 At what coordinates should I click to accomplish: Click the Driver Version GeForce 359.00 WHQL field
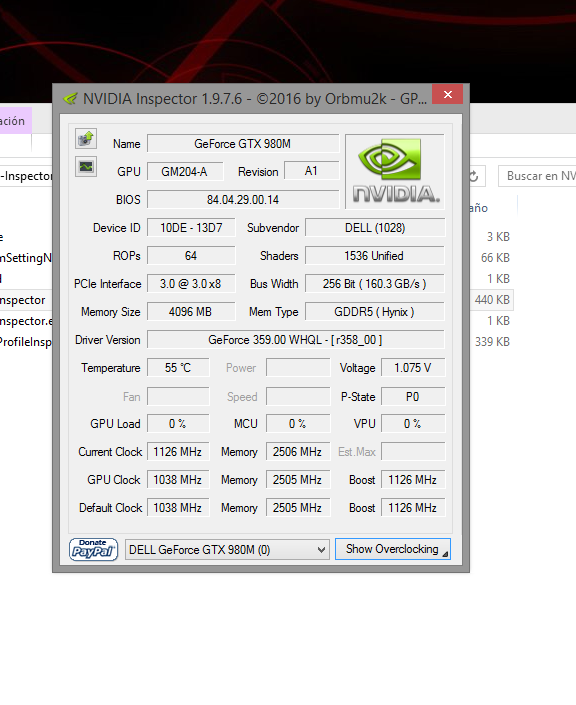tap(296, 339)
